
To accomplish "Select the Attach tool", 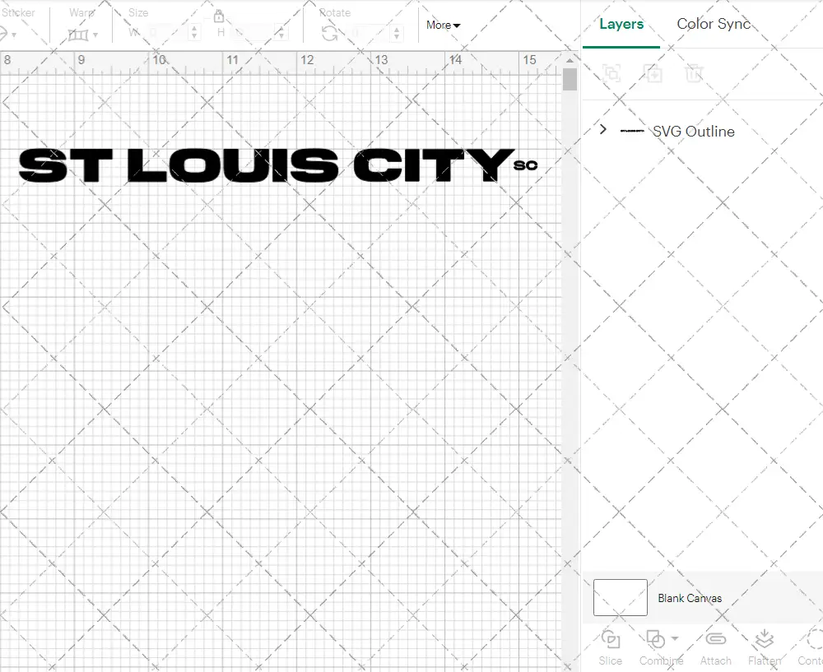I will pos(716,644).
